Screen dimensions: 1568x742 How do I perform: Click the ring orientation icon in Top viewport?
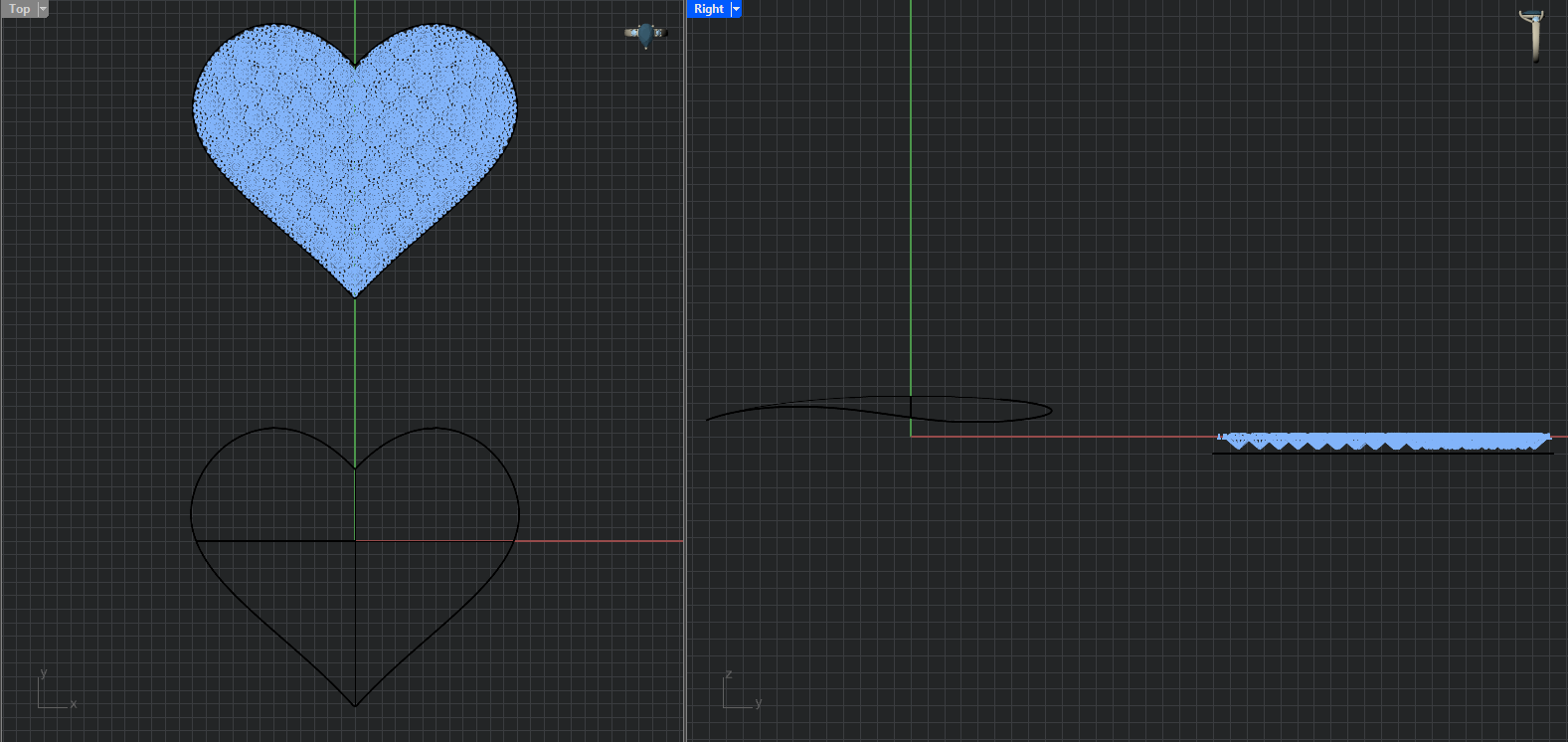coord(645,35)
